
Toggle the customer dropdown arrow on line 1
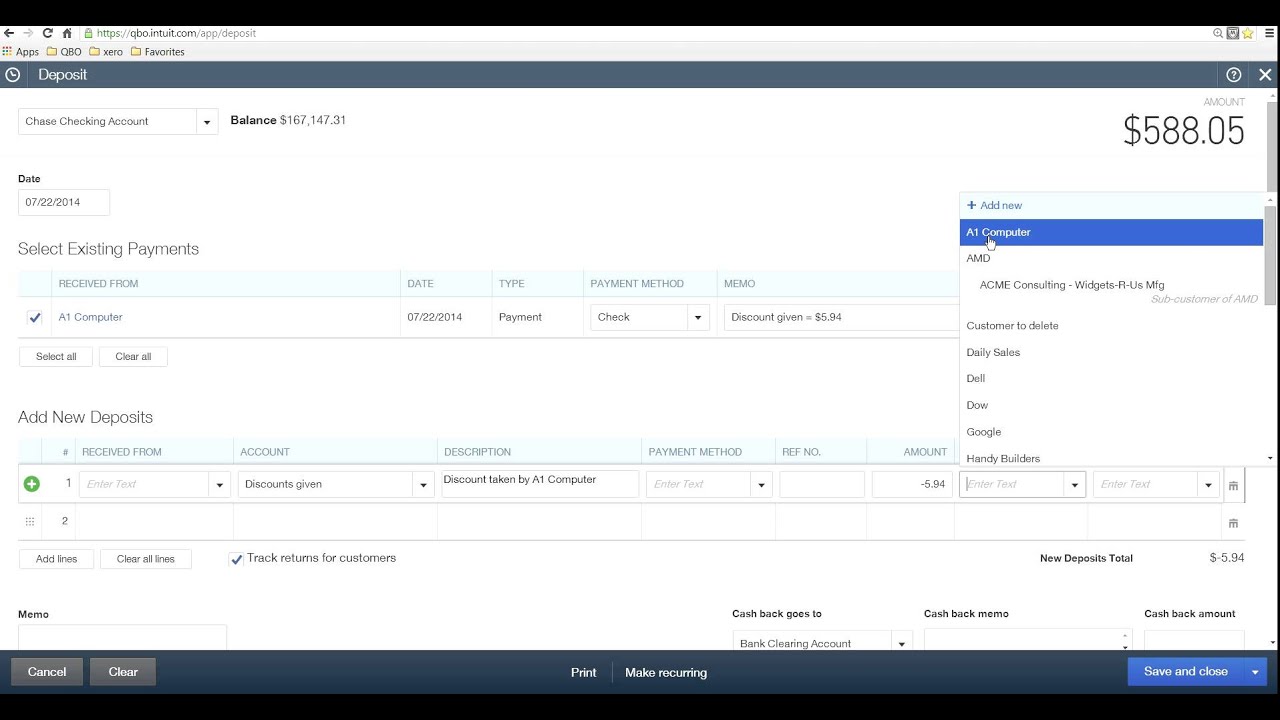[1075, 485]
